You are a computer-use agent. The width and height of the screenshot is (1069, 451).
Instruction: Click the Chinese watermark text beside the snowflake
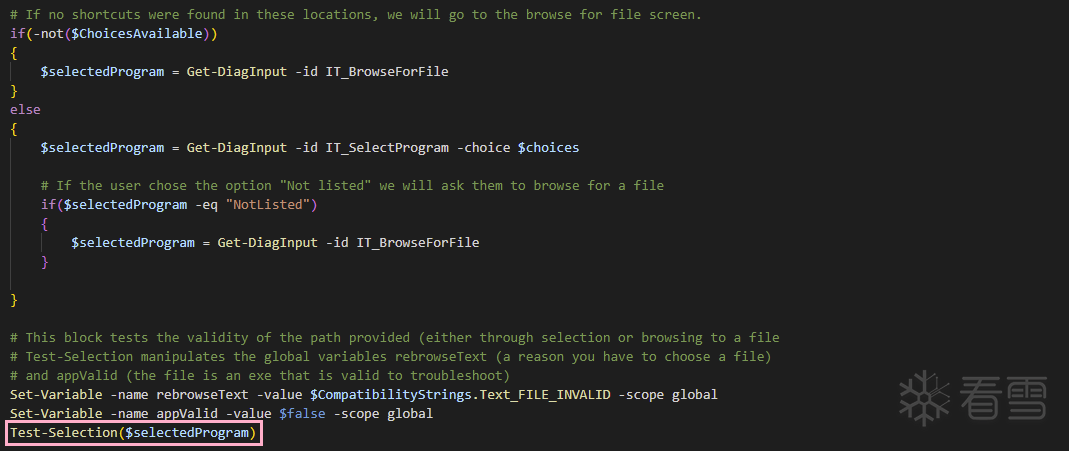click(x=1005, y=397)
